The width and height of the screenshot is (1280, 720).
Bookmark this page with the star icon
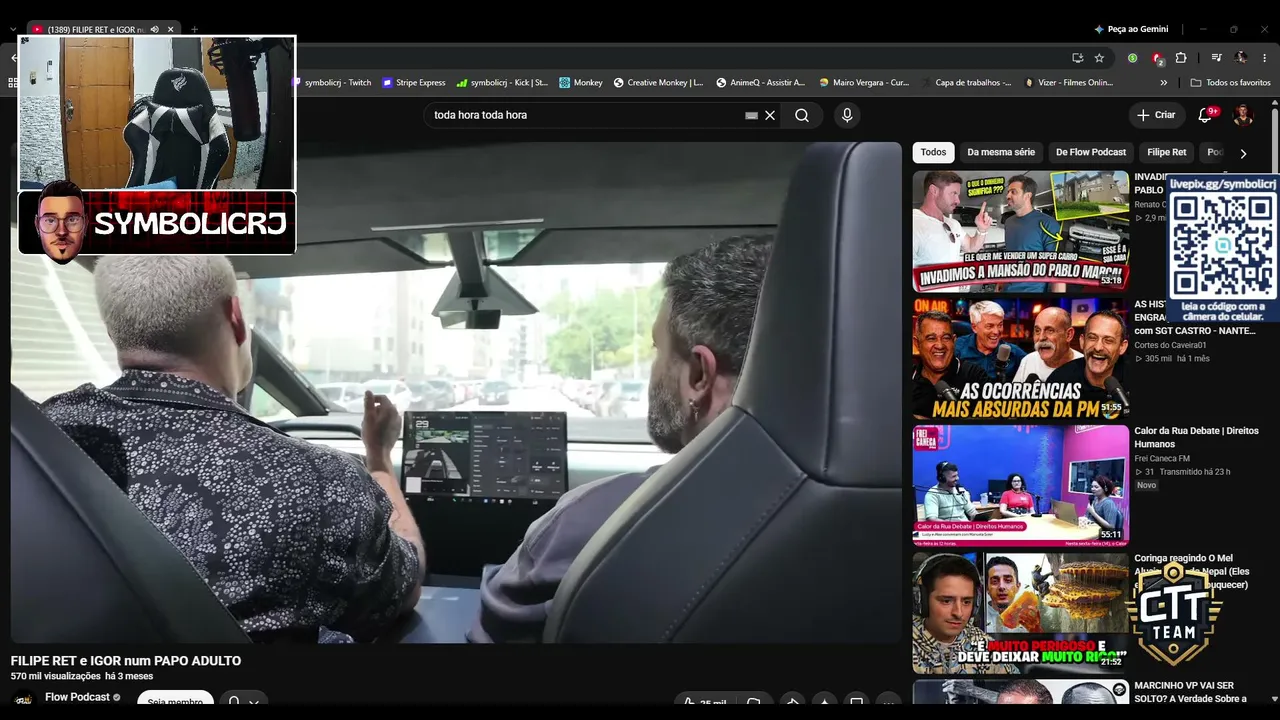click(1099, 58)
